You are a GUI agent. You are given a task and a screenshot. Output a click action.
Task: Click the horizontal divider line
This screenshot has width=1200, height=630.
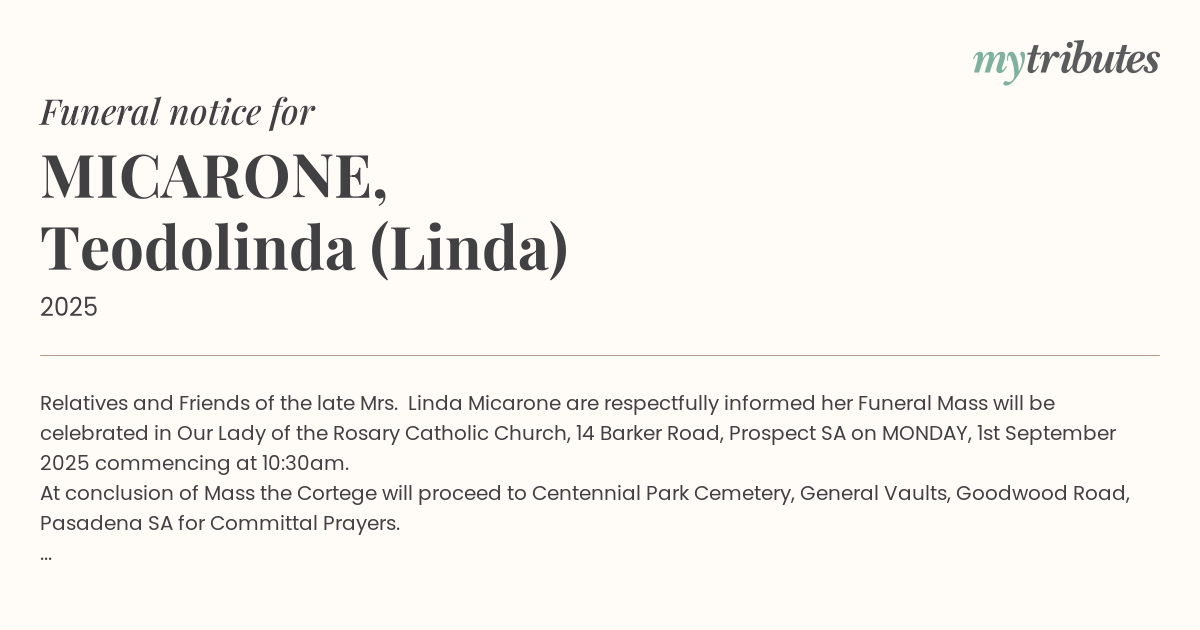[600, 355]
